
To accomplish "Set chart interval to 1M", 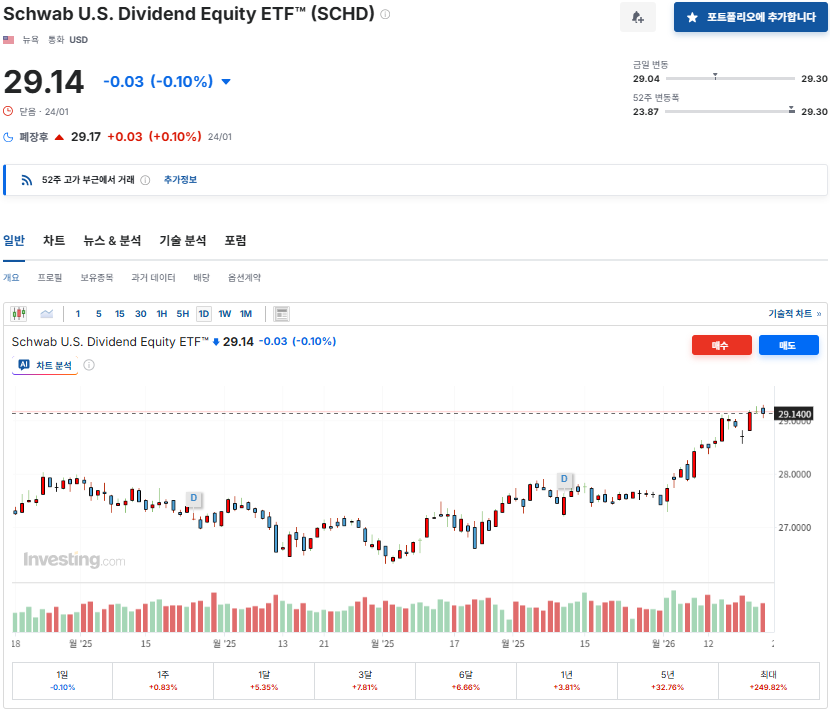I will coord(246,314).
